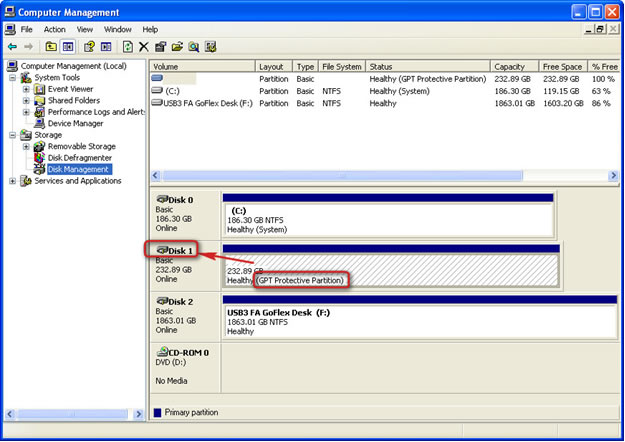625x442 pixels.
Task: Select the CD-ROM 0 drive icon
Action: pos(164,352)
